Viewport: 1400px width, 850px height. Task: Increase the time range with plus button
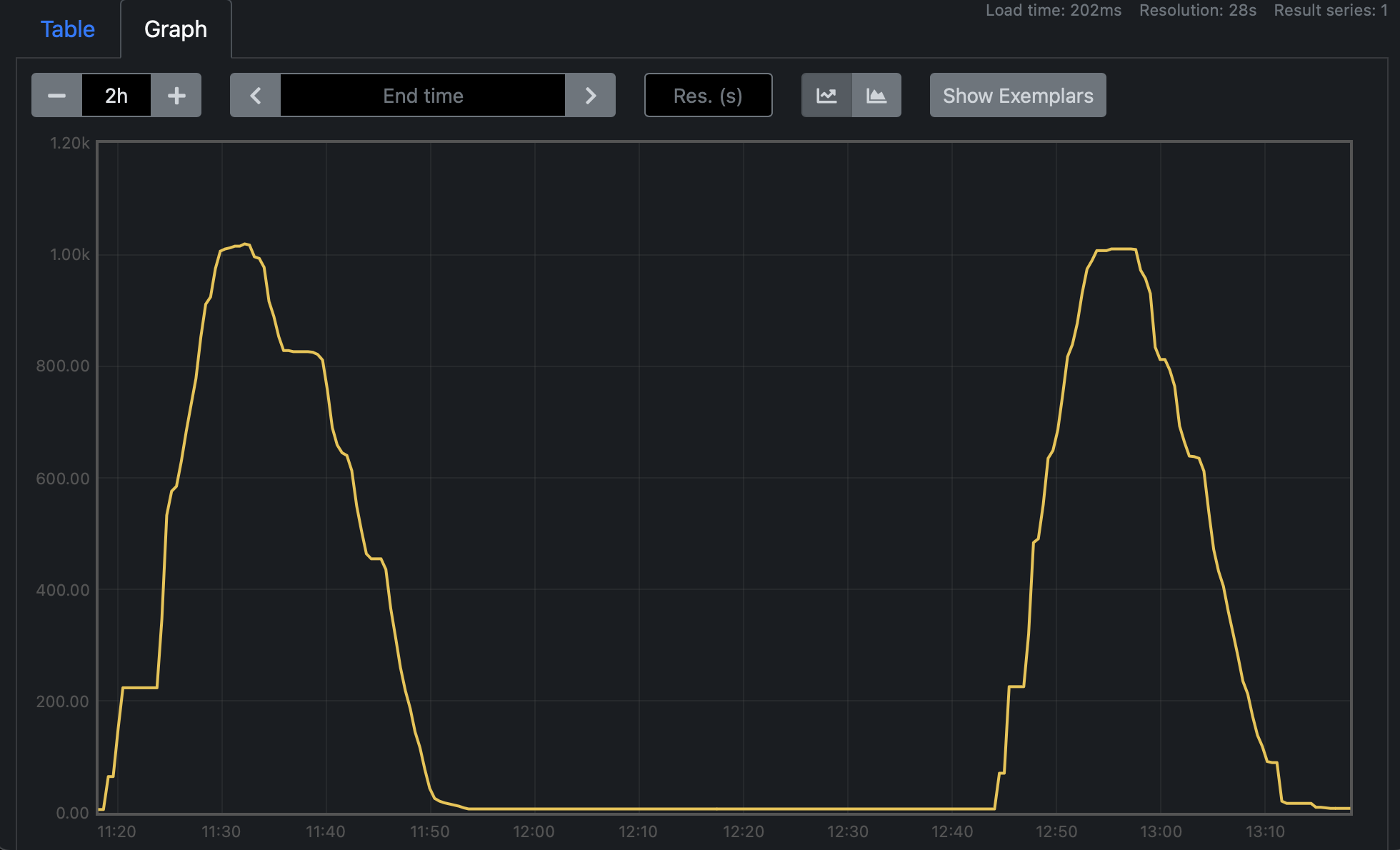176,95
